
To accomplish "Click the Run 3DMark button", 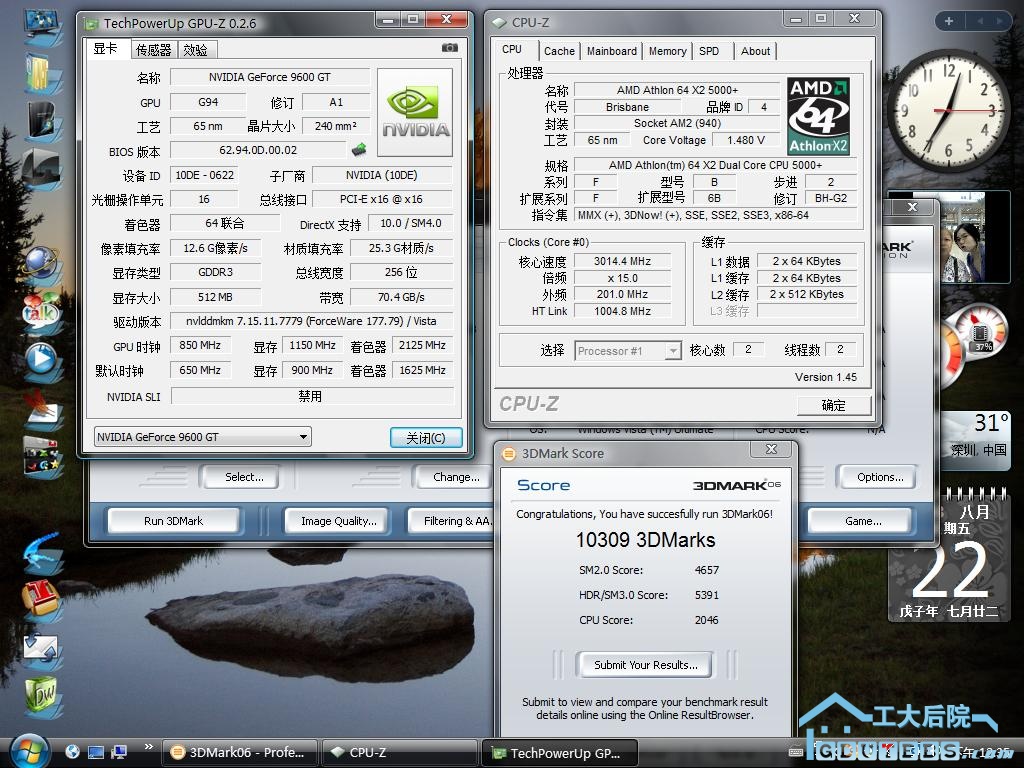I will tap(173, 521).
